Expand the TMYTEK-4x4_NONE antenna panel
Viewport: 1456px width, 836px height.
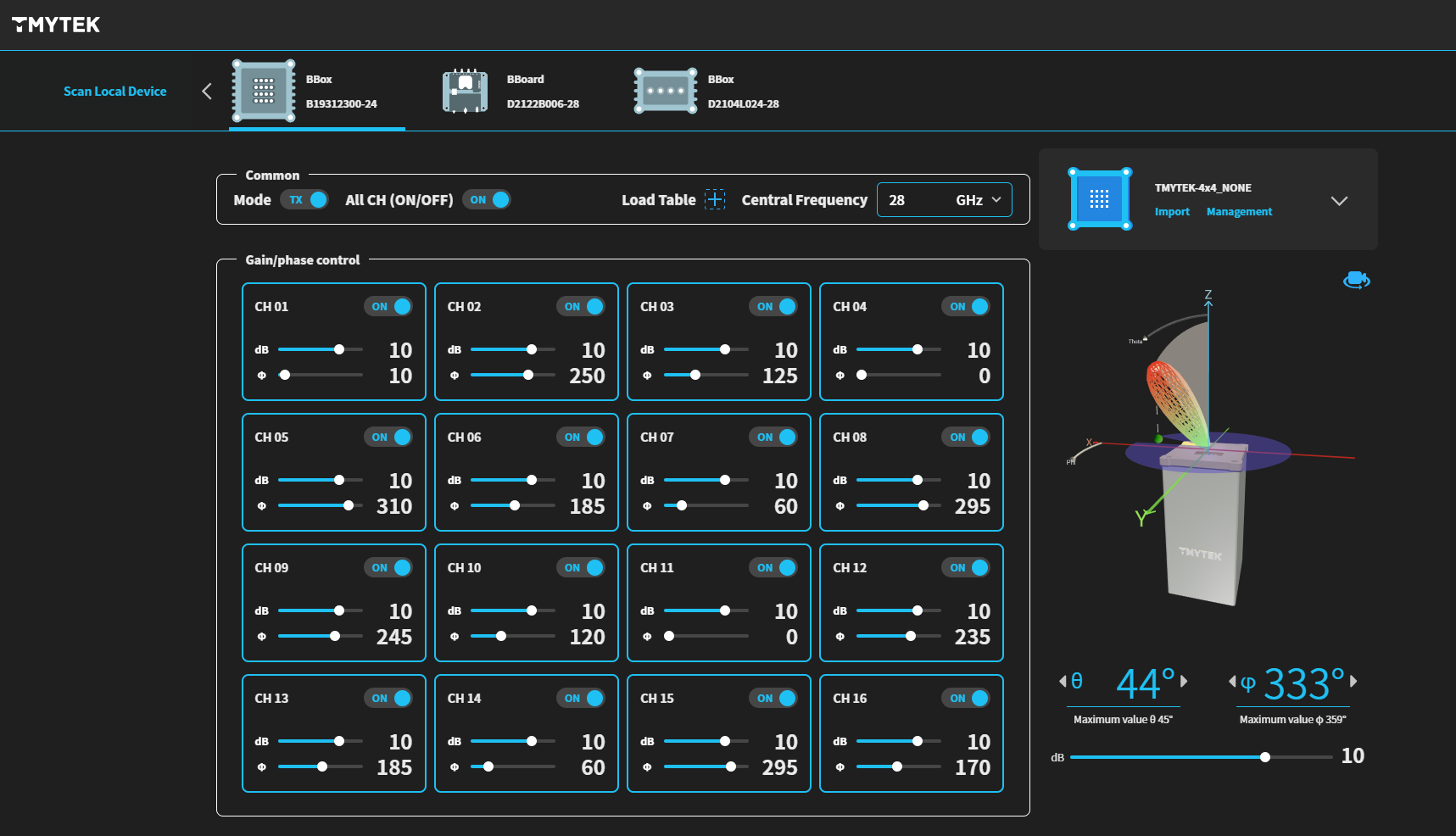point(1339,201)
